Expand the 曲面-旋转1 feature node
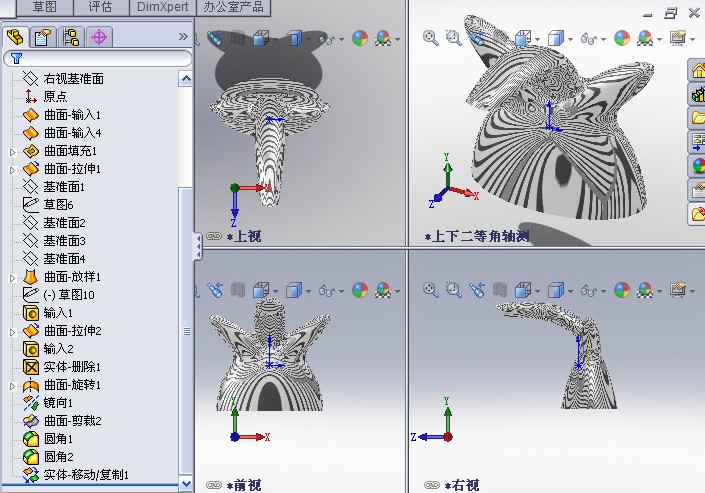Viewport: 705px width, 493px height. point(13,386)
